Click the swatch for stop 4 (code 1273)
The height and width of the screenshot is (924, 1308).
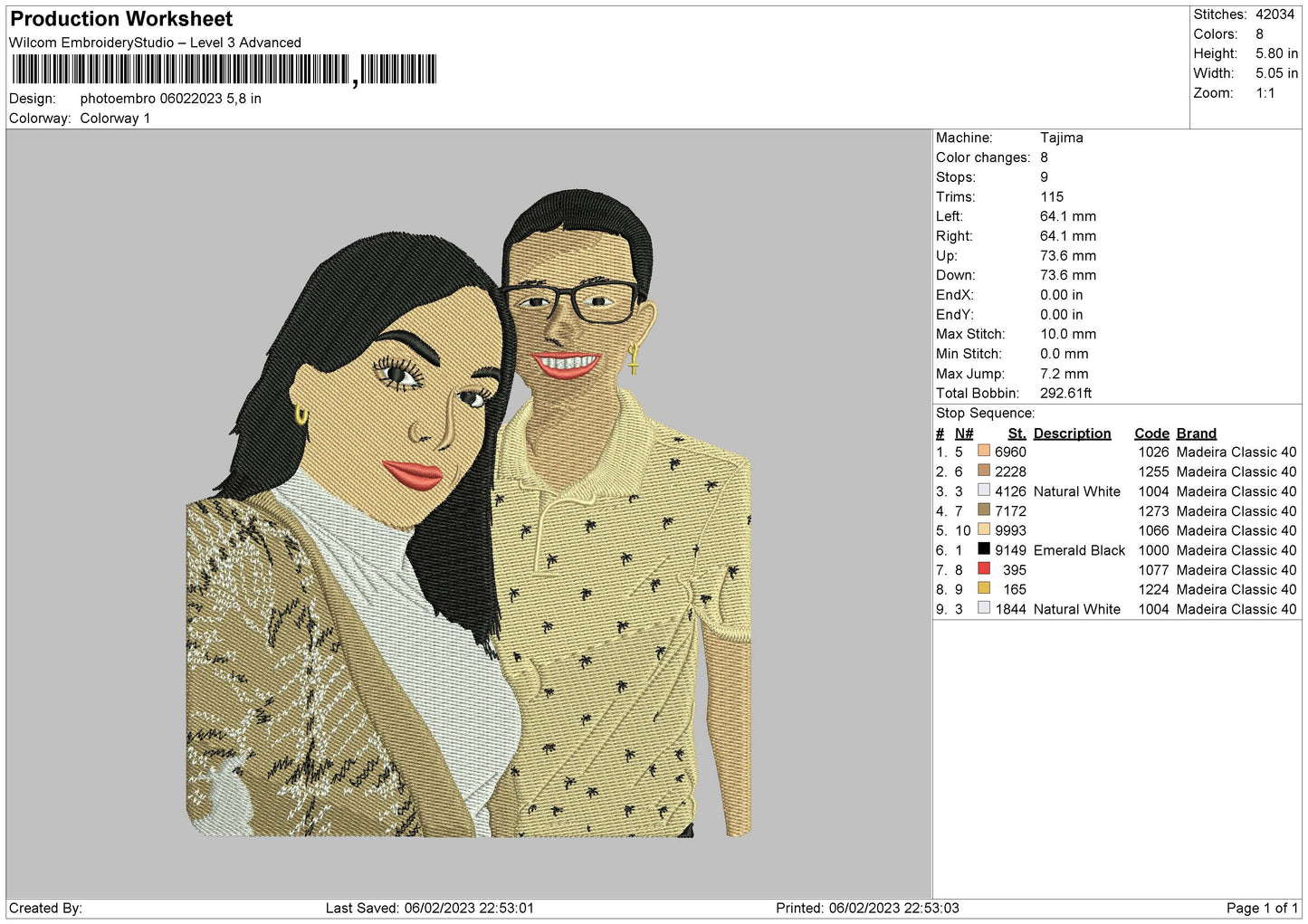click(984, 510)
